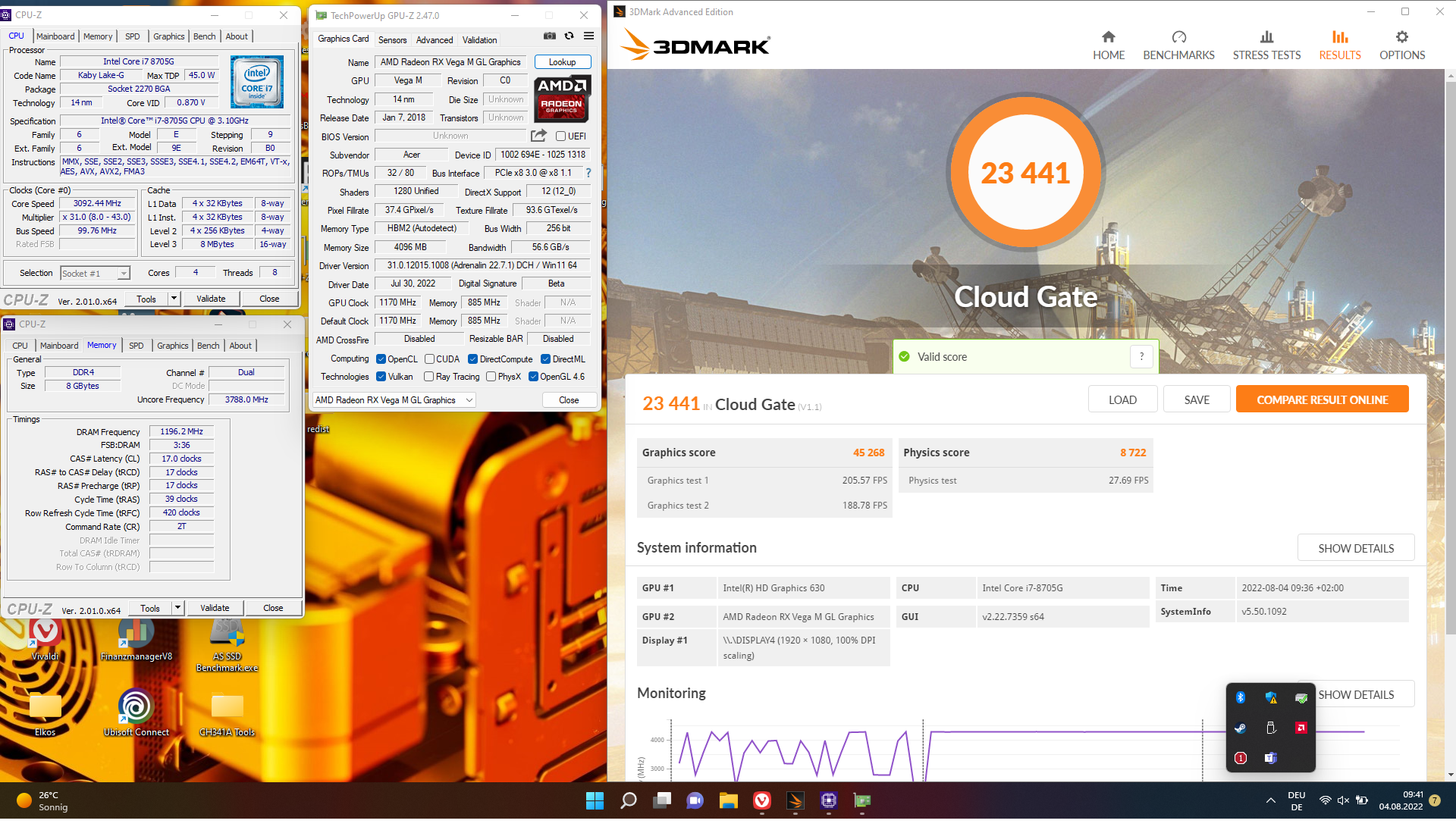The image size is (1456, 830).
Task: Show details for Monitoring
Action: coord(1356,694)
